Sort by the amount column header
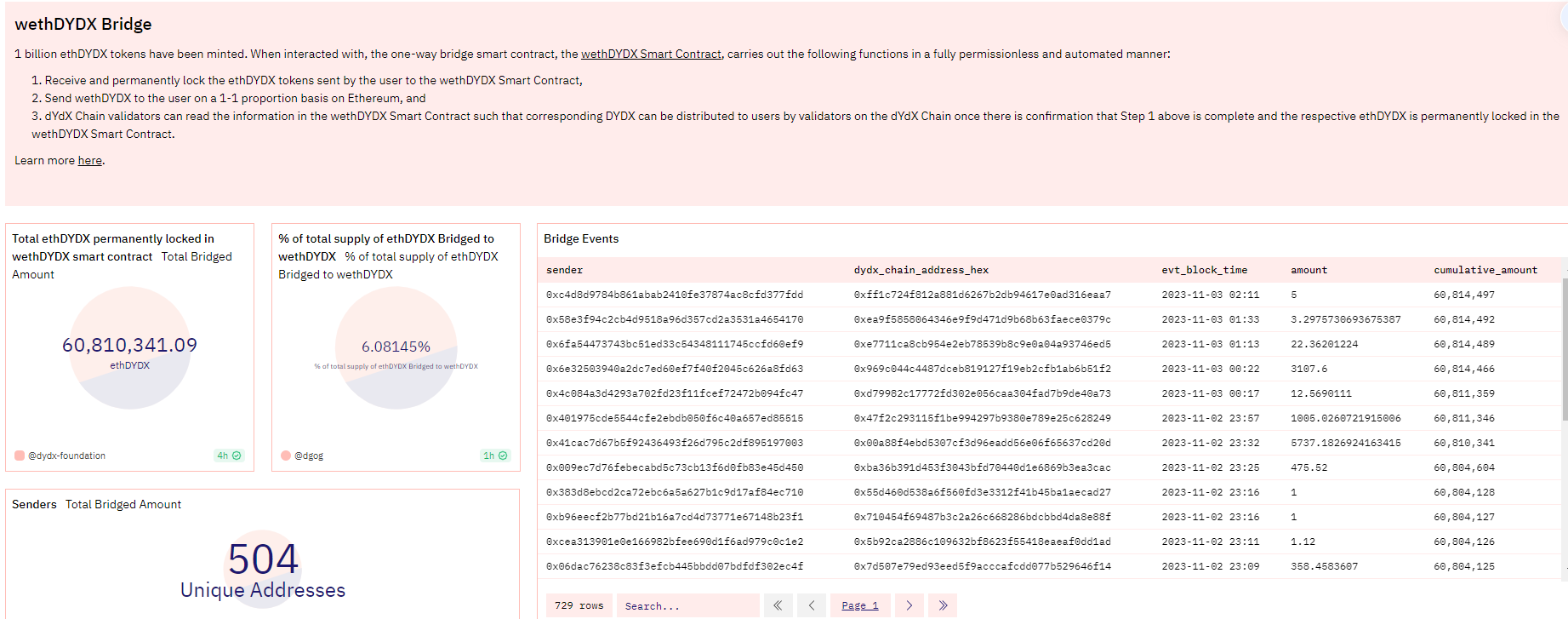The image size is (1568, 619). tap(1309, 270)
